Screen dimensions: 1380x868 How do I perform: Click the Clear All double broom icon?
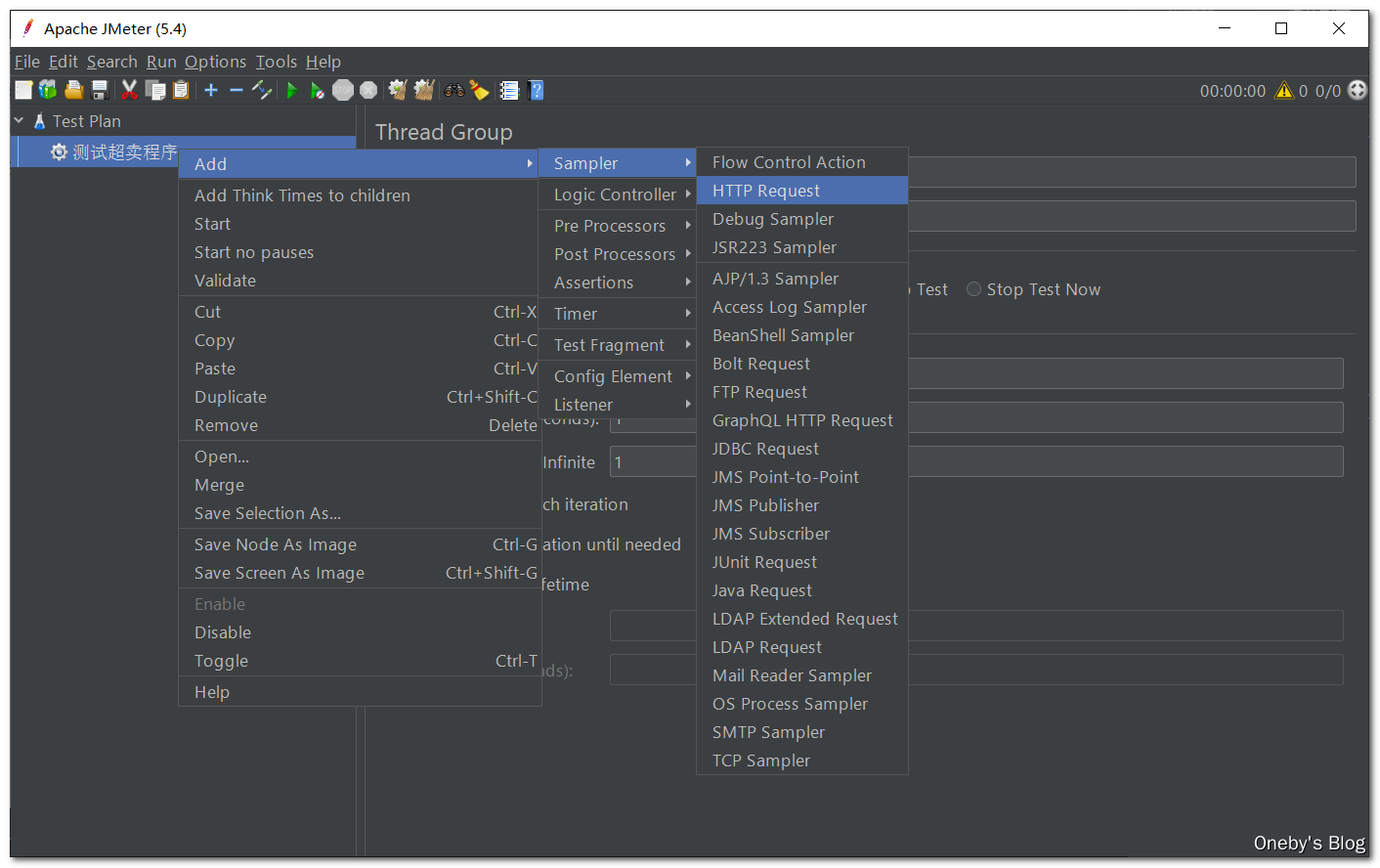point(423,90)
